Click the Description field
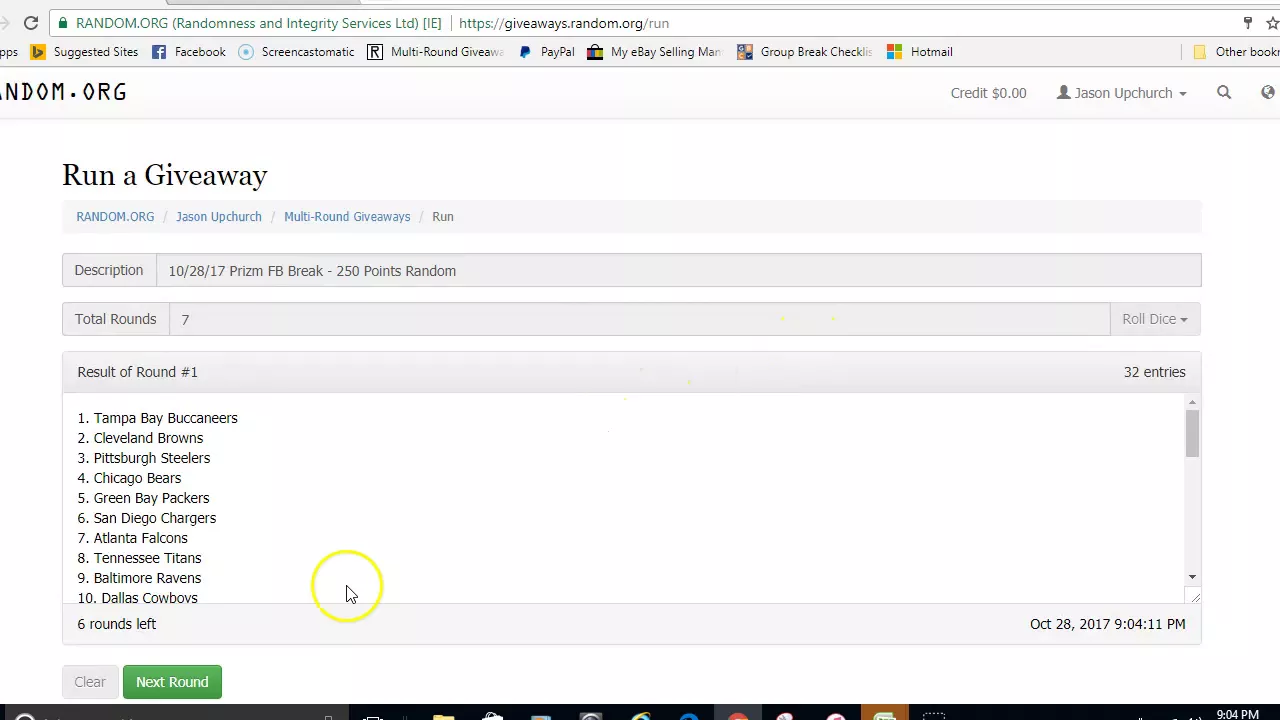 [678, 271]
